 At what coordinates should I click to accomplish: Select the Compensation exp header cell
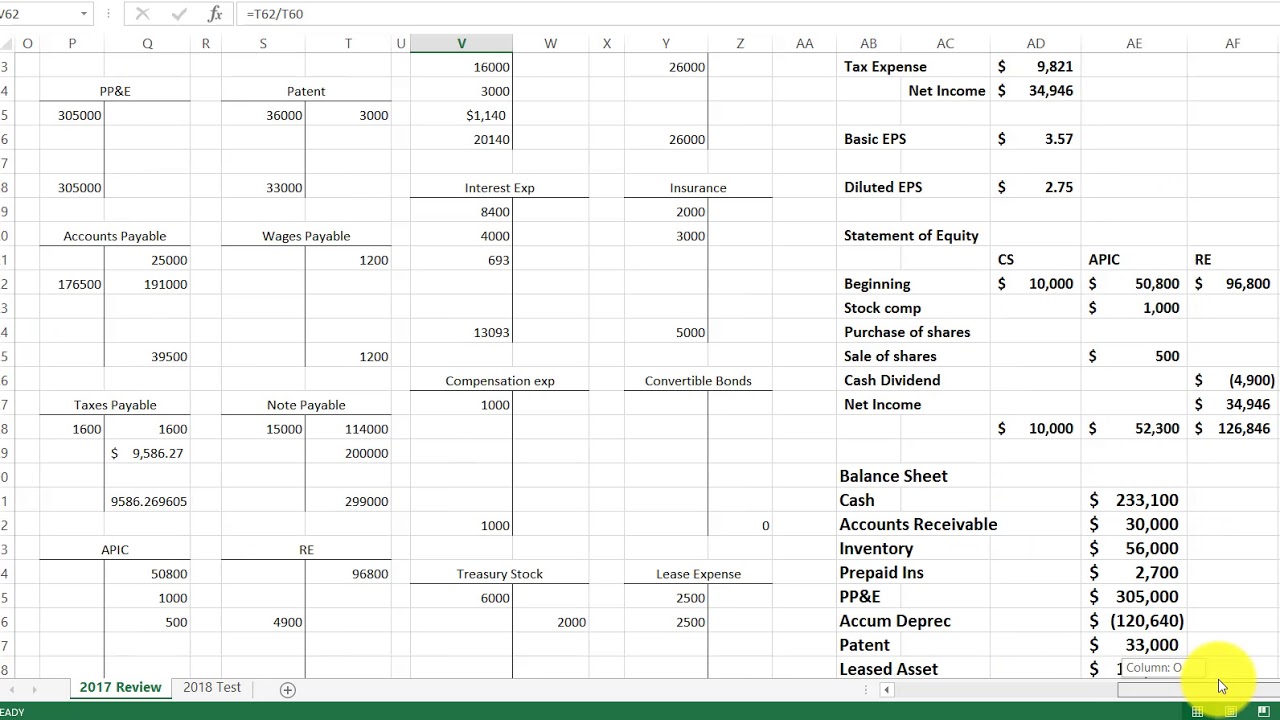pyautogui.click(x=499, y=381)
